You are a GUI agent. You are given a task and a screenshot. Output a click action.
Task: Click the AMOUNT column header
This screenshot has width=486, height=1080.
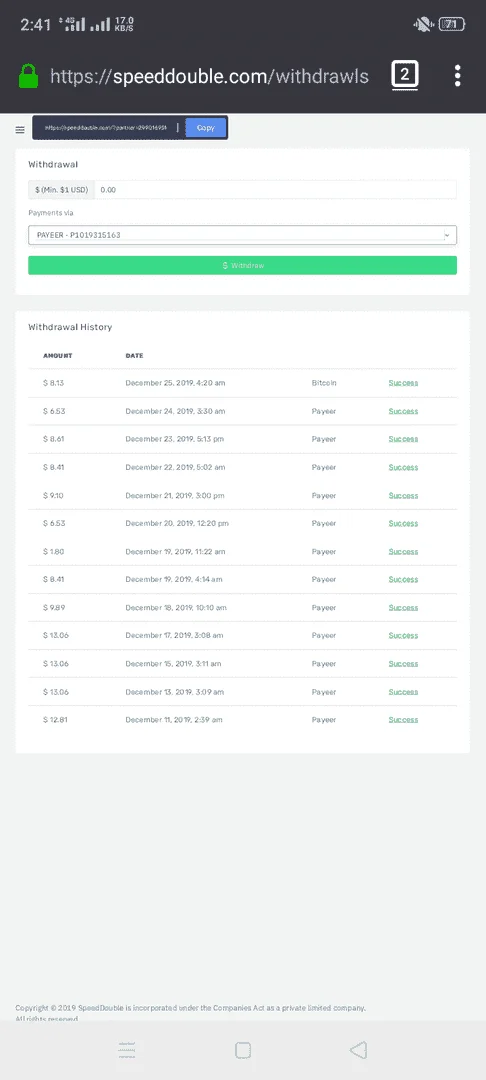tap(58, 355)
